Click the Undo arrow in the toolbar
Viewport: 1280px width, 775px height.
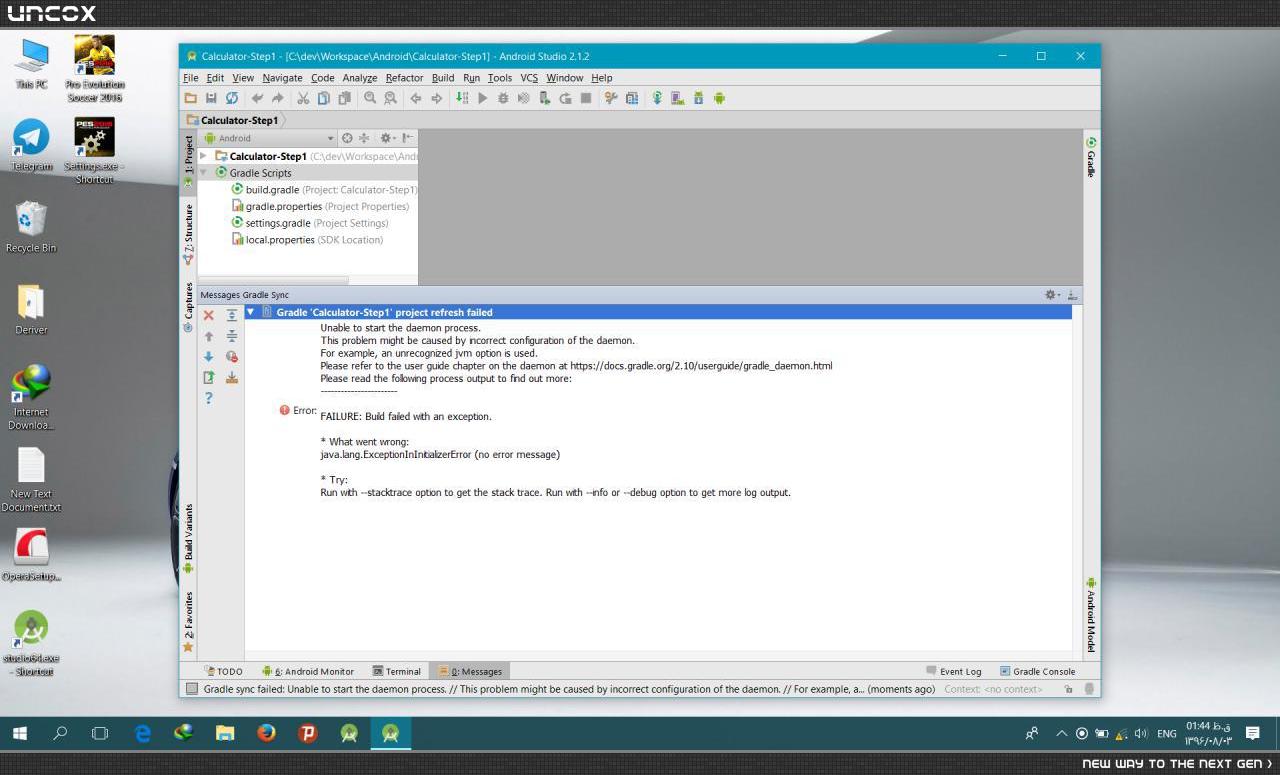[x=257, y=98]
